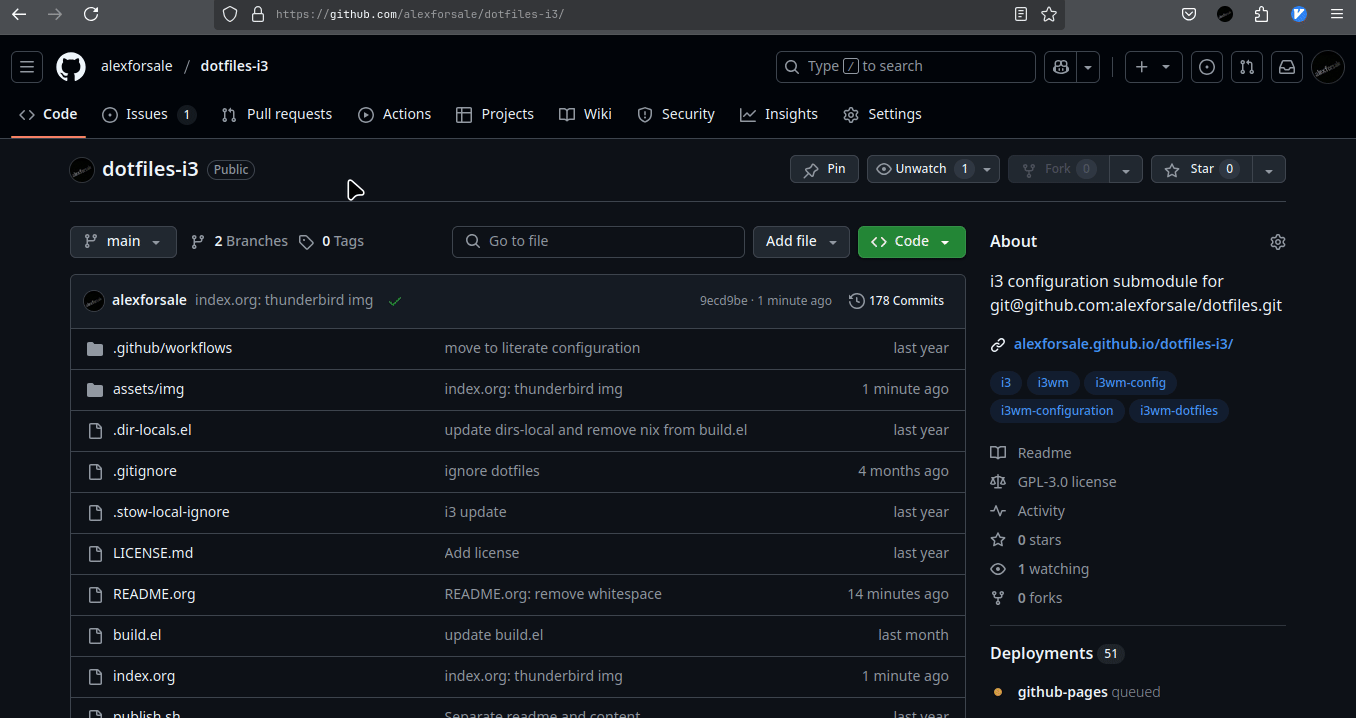Open the github-pages deployment link
The image size is (1356, 718).
1064,692
